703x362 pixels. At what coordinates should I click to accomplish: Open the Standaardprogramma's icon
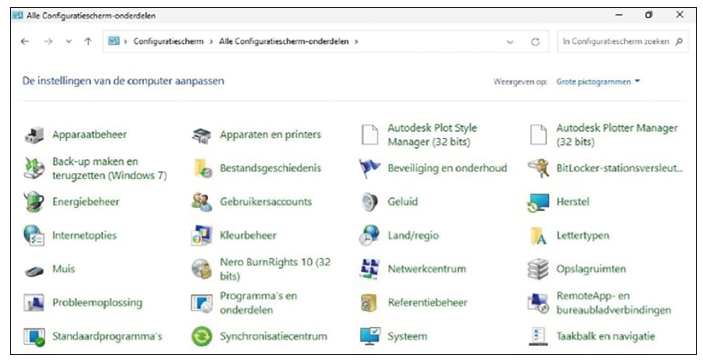coord(35,337)
